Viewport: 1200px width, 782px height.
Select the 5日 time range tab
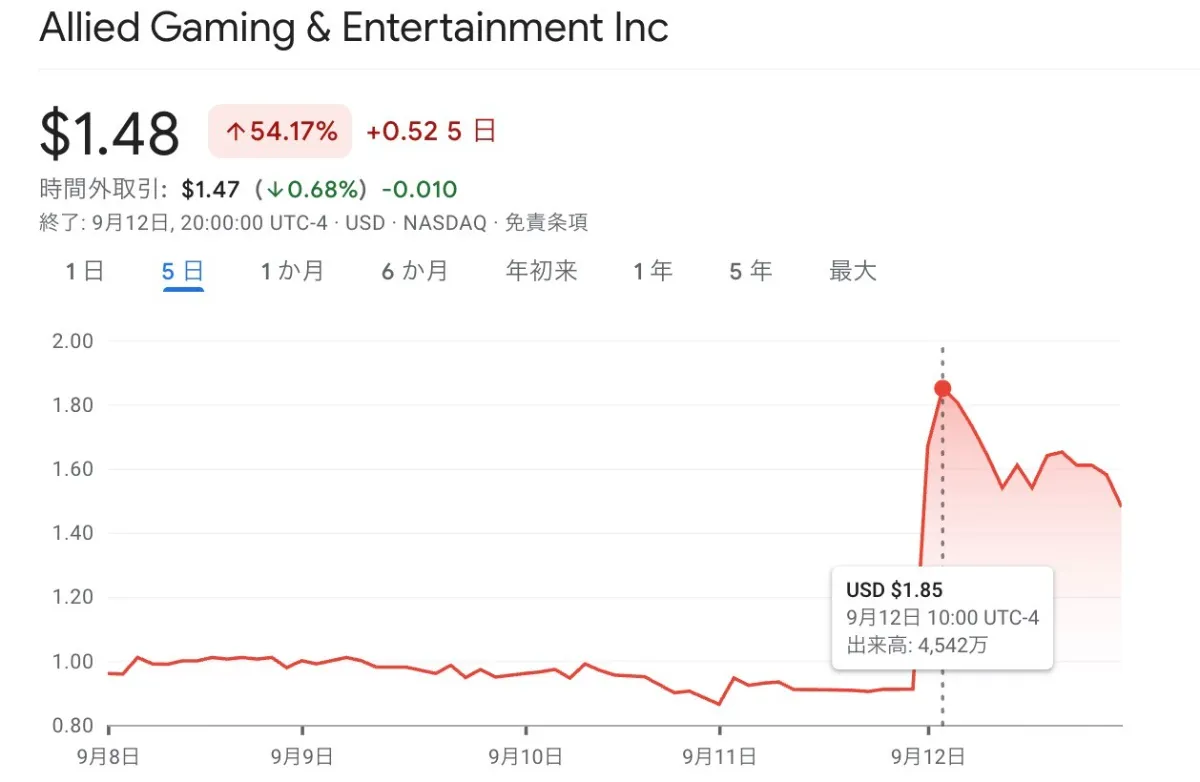point(183,270)
